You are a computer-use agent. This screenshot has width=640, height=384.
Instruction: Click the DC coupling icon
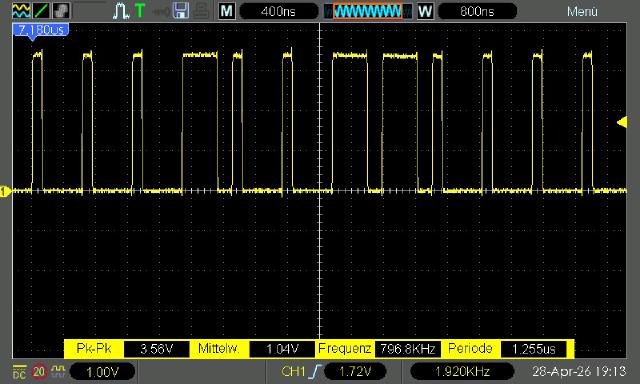[19, 372]
